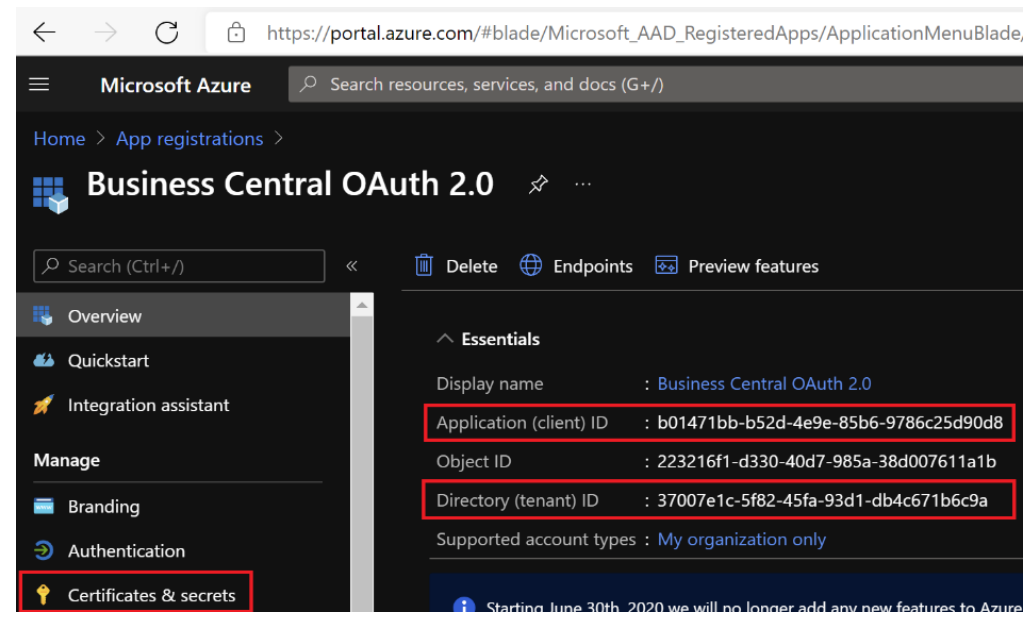Open Quickstart from the sidebar
Image resolution: width=1031 pixels, height=619 pixels.
click(108, 361)
